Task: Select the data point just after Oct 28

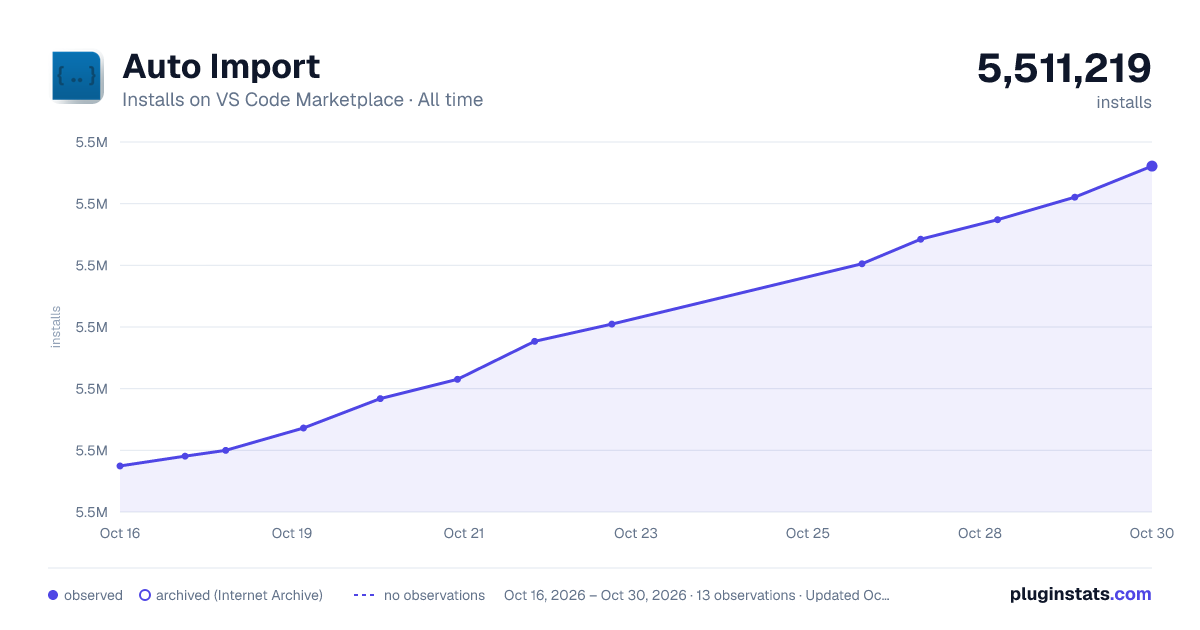Action: [x=998, y=220]
